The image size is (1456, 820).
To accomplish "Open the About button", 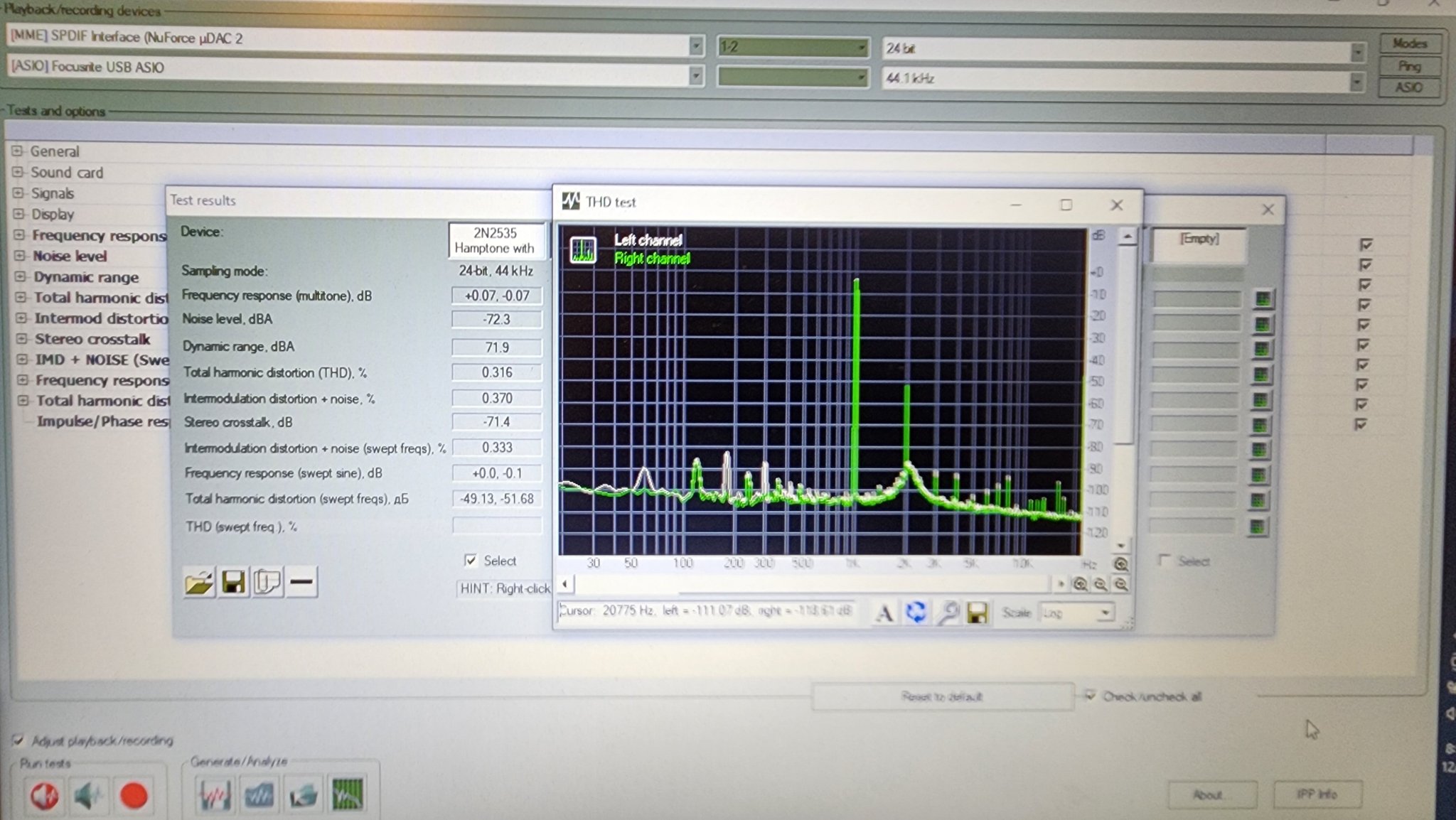I will pyautogui.click(x=1212, y=794).
